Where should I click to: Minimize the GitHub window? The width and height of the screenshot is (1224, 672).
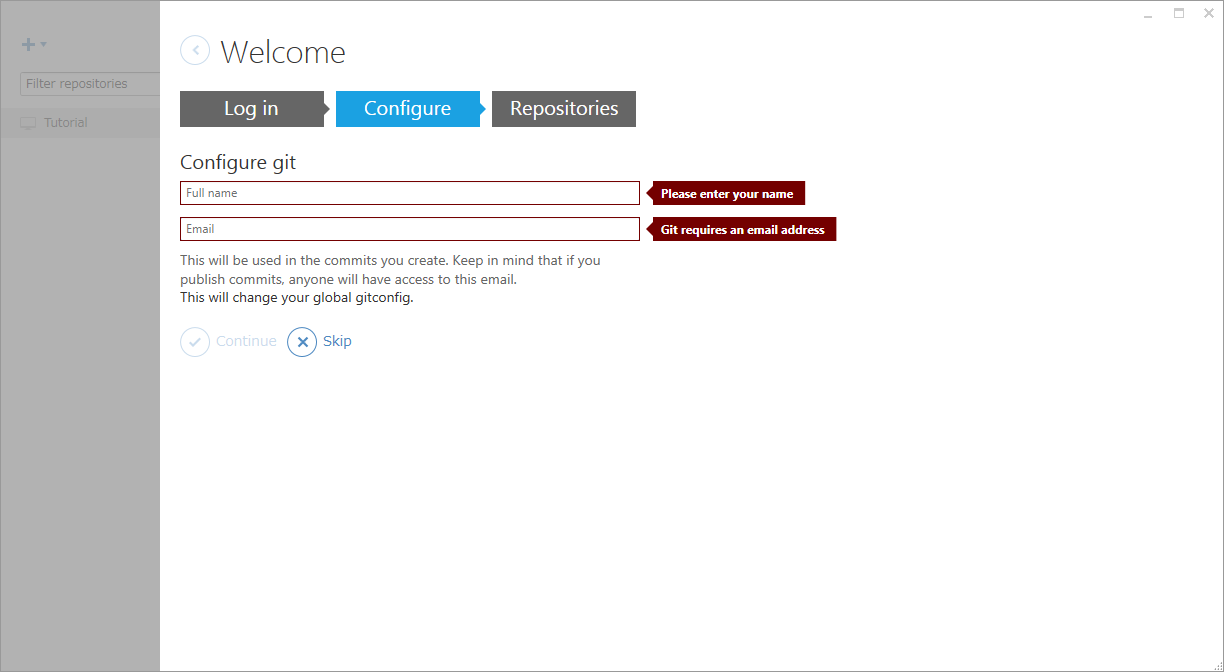coord(1148,14)
